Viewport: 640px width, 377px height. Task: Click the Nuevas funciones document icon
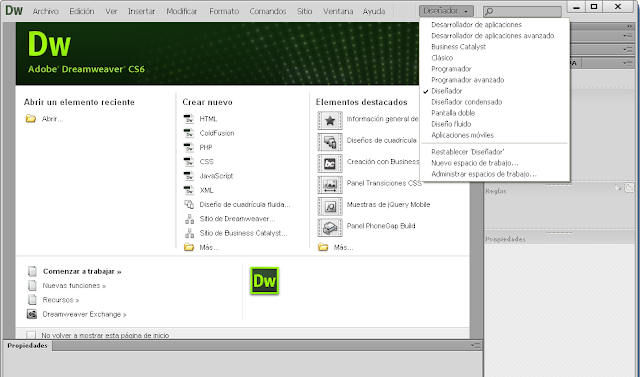(32, 286)
